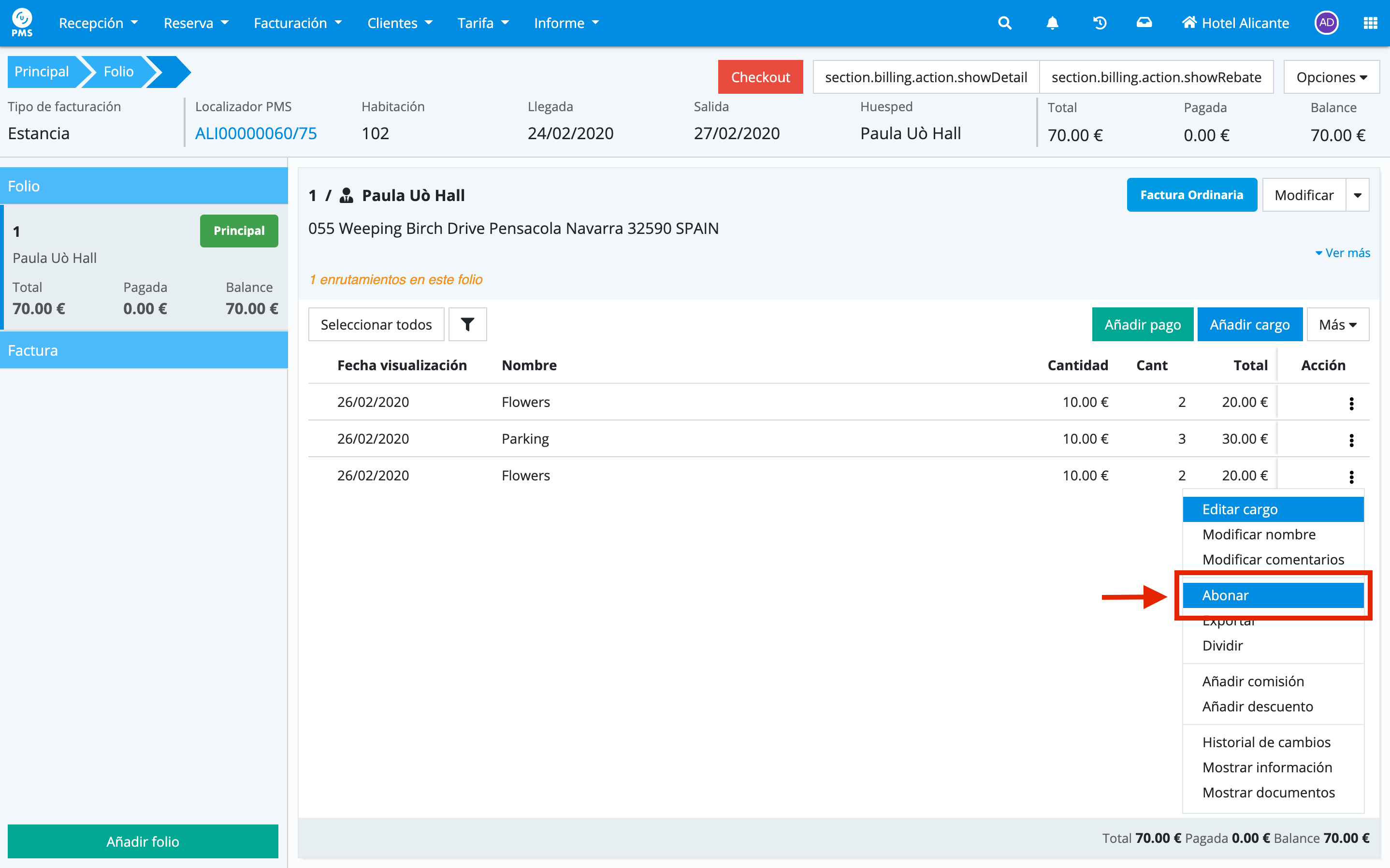This screenshot has height=868, width=1390.
Task: Open locator link ALI00000060/75
Action: click(x=256, y=133)
